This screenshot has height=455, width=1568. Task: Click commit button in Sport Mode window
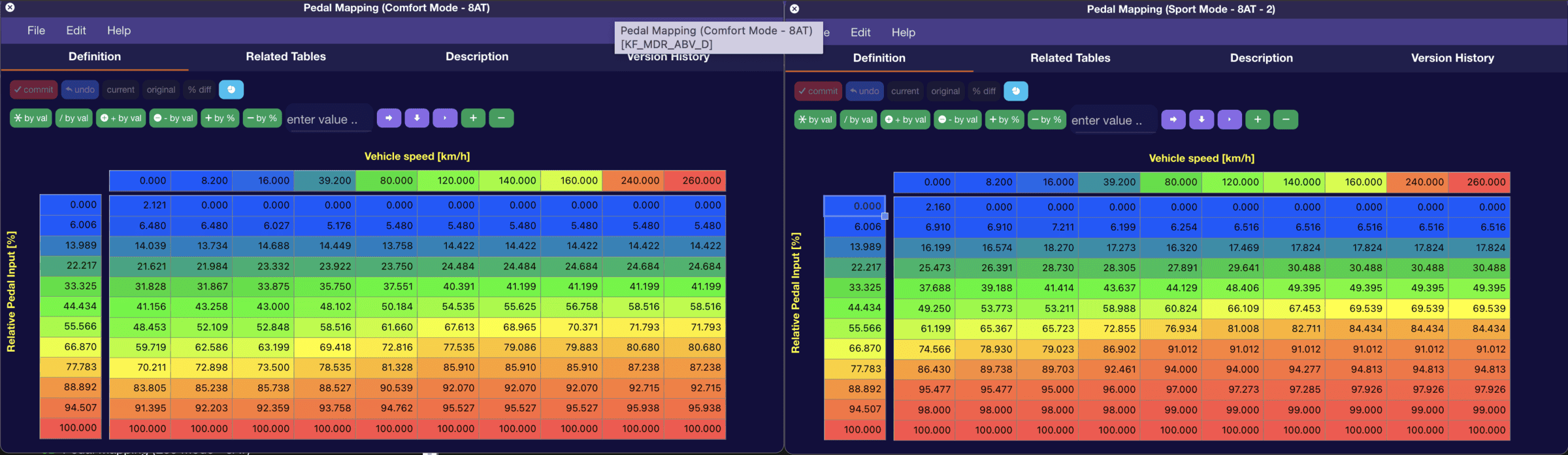coord(819,91)
